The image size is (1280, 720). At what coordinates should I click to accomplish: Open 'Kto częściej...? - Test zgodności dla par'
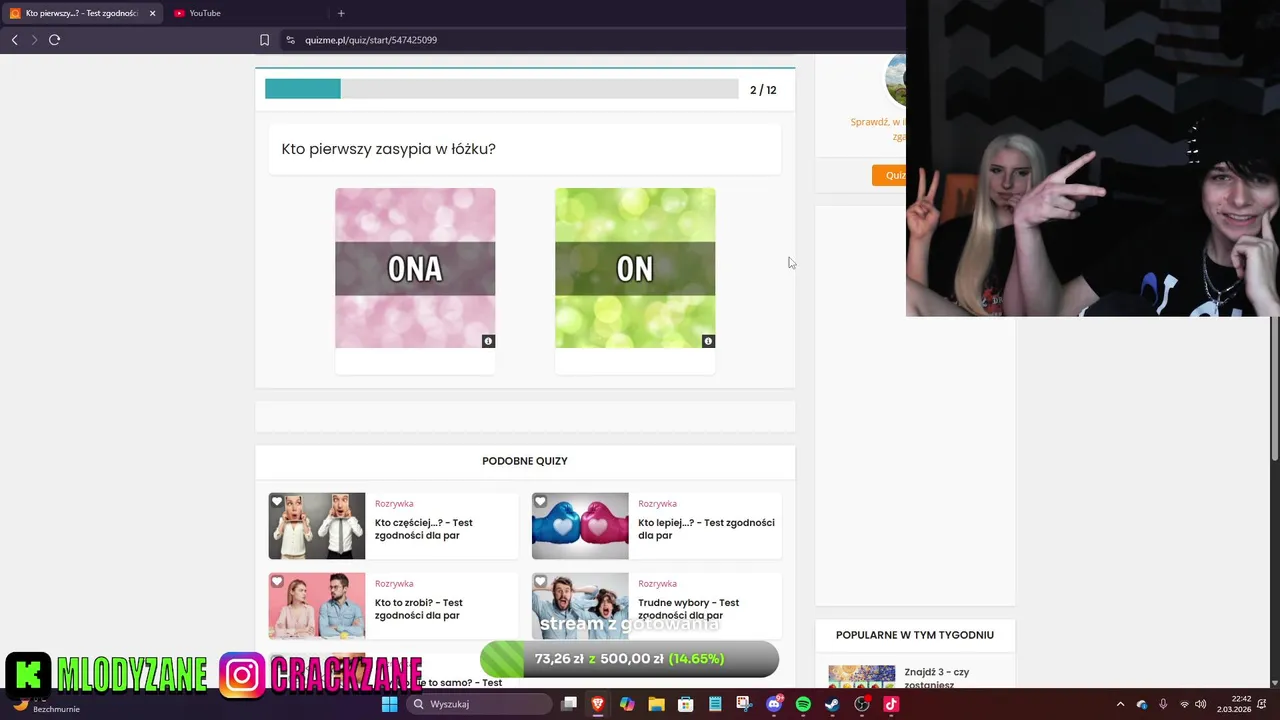click(424, 529)
